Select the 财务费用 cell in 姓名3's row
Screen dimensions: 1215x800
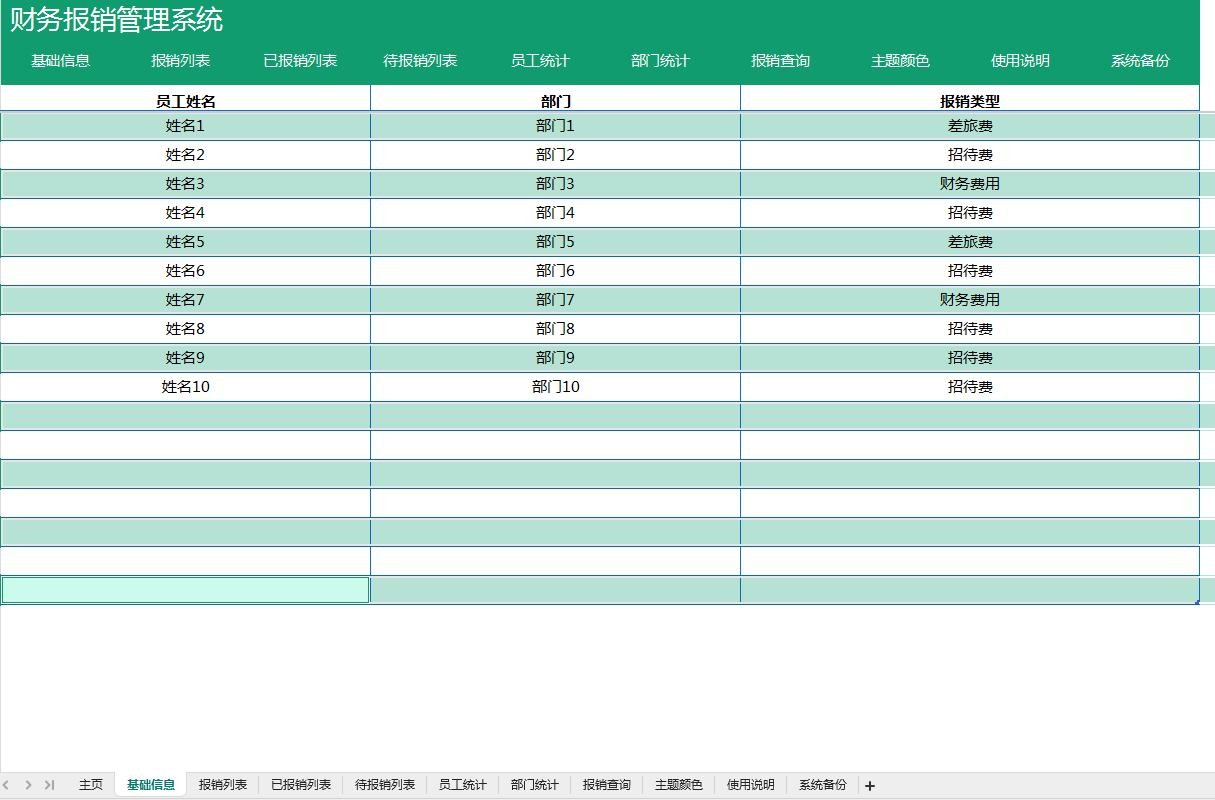[969, 184]
